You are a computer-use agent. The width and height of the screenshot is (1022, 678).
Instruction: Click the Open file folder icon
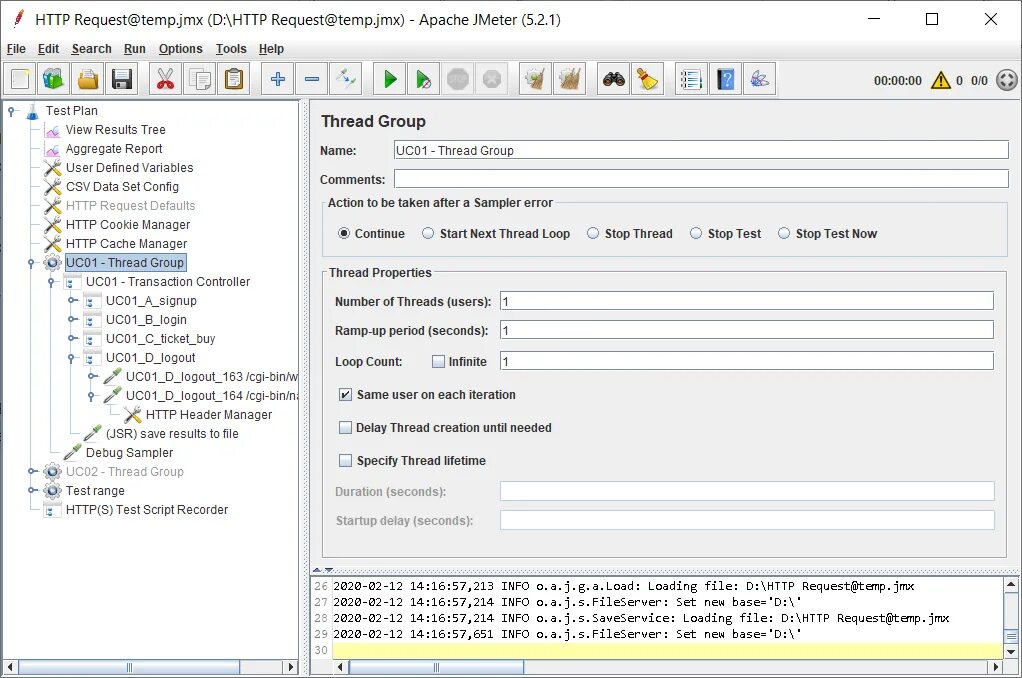[88, 80]
